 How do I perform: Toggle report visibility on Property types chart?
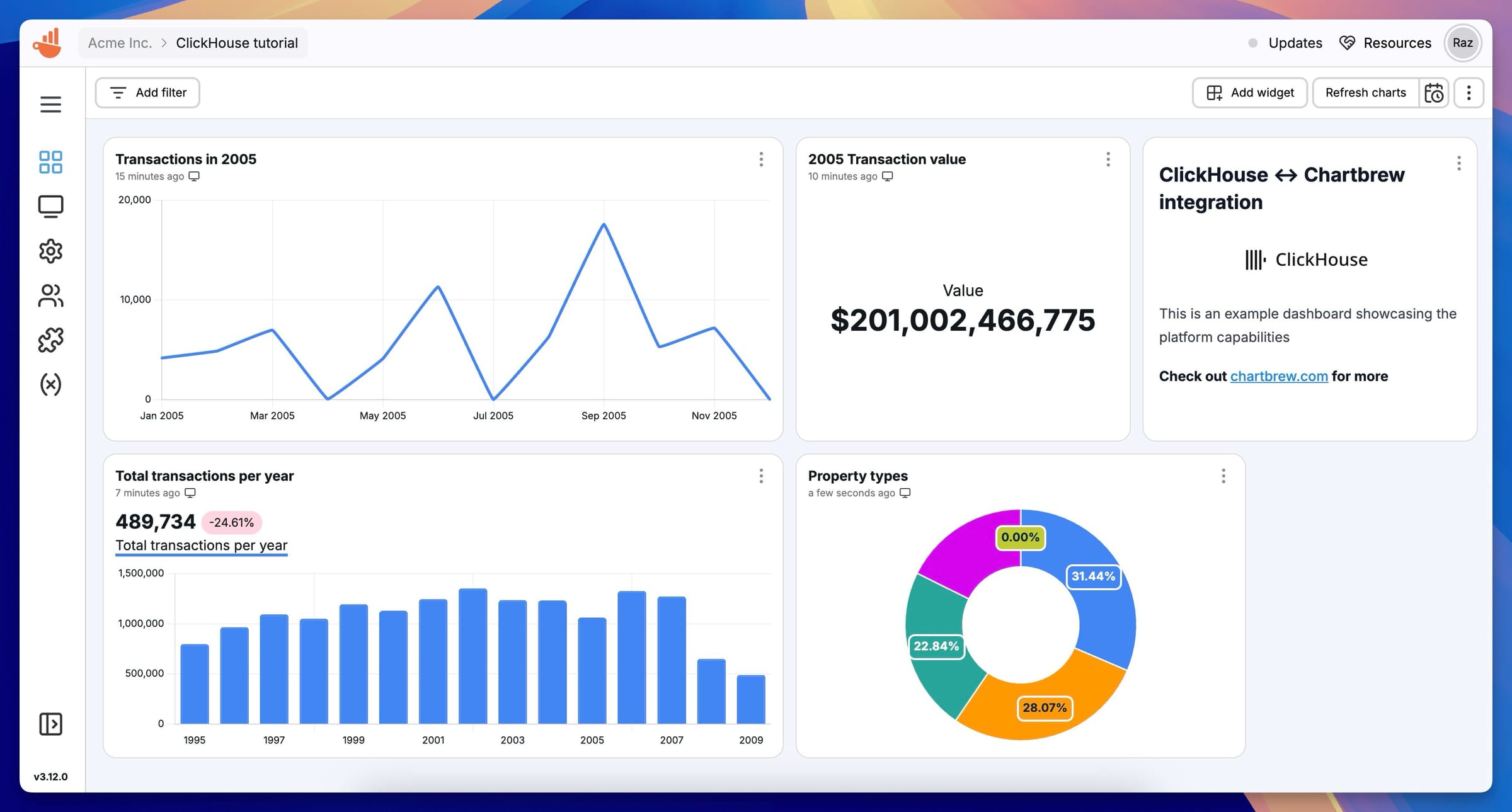pos(905,493)
